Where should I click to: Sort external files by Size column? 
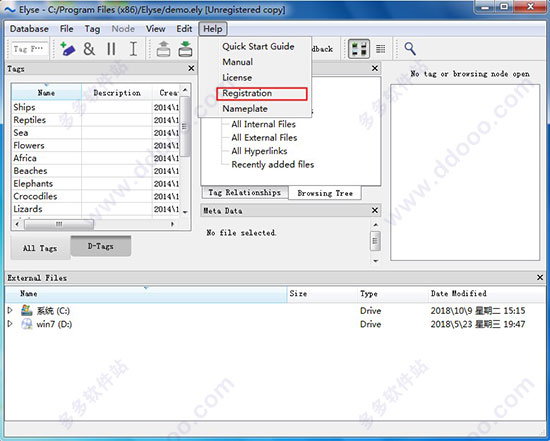(x=322, y=294)
